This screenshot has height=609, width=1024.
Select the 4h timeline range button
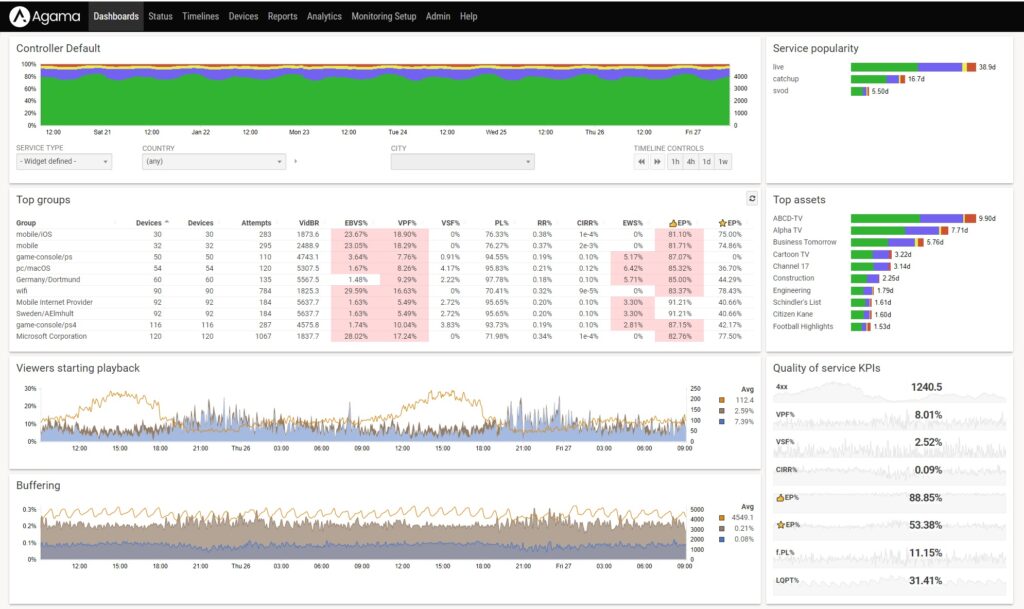pos(691,162)
